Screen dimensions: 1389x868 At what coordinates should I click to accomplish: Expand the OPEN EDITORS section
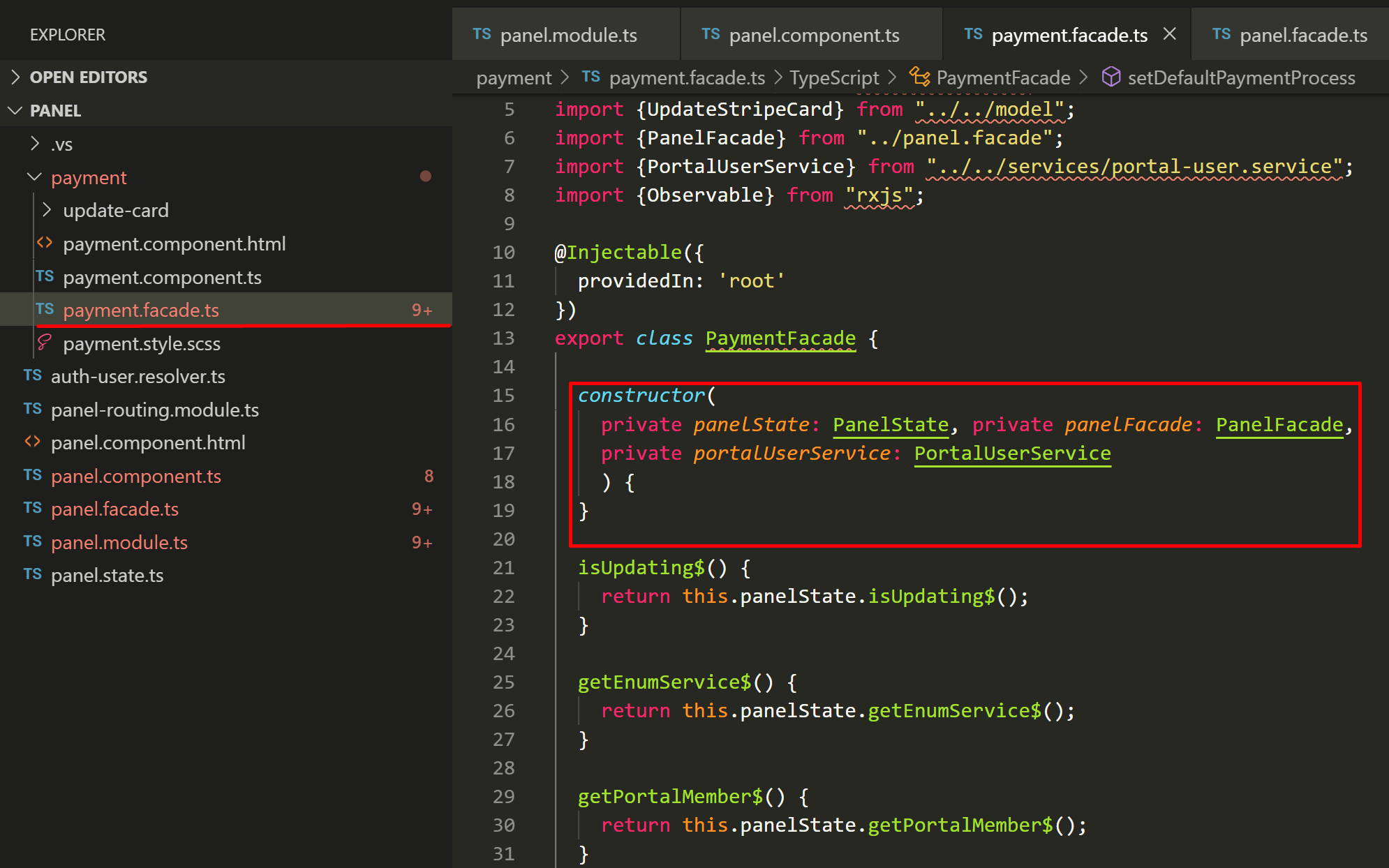click(16, 77)
